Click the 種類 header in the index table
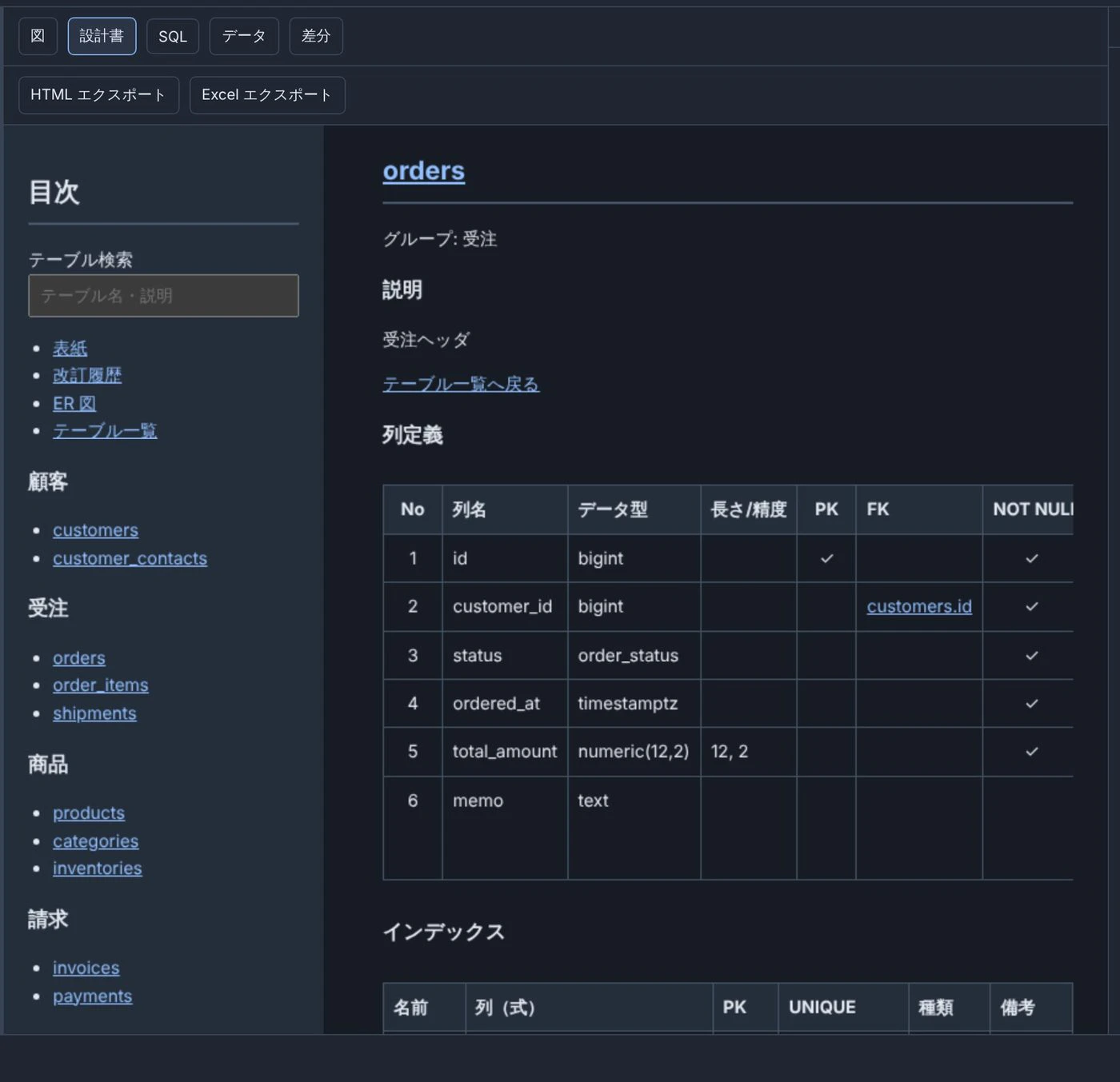 [x=949, y=1008]
